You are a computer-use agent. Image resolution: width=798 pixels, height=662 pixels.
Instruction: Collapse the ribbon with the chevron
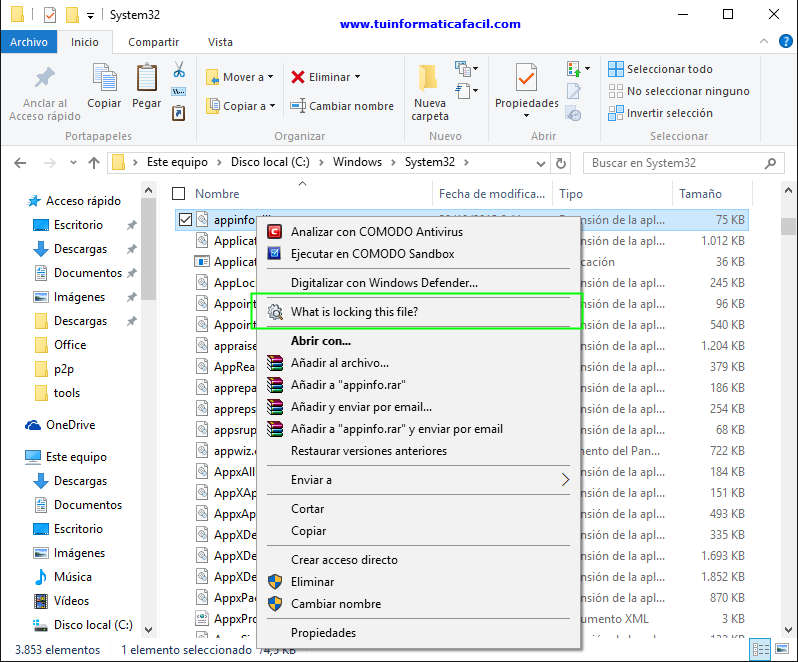pos(764,41)
